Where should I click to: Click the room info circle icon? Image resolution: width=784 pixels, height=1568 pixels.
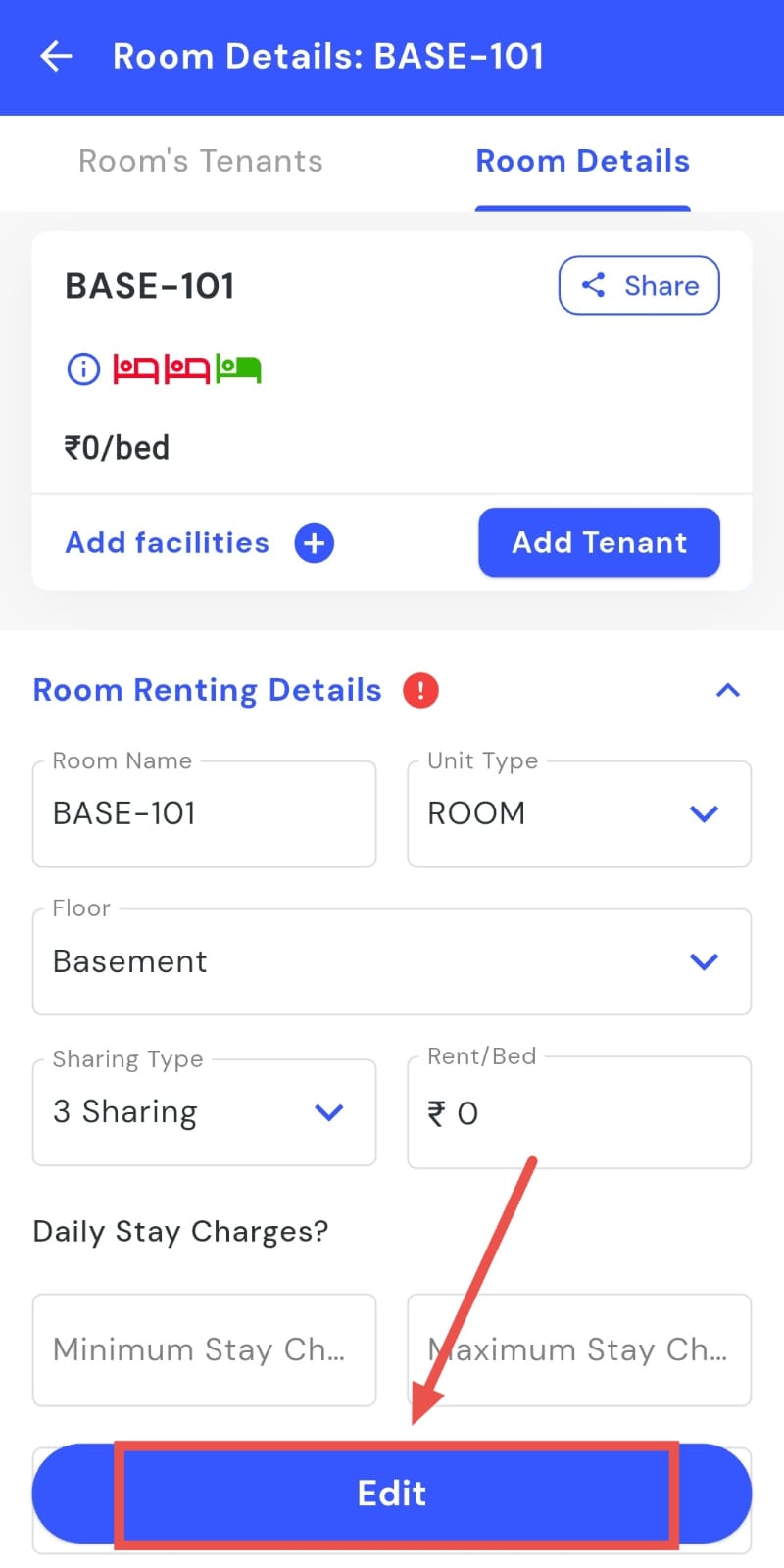(83, 369)
